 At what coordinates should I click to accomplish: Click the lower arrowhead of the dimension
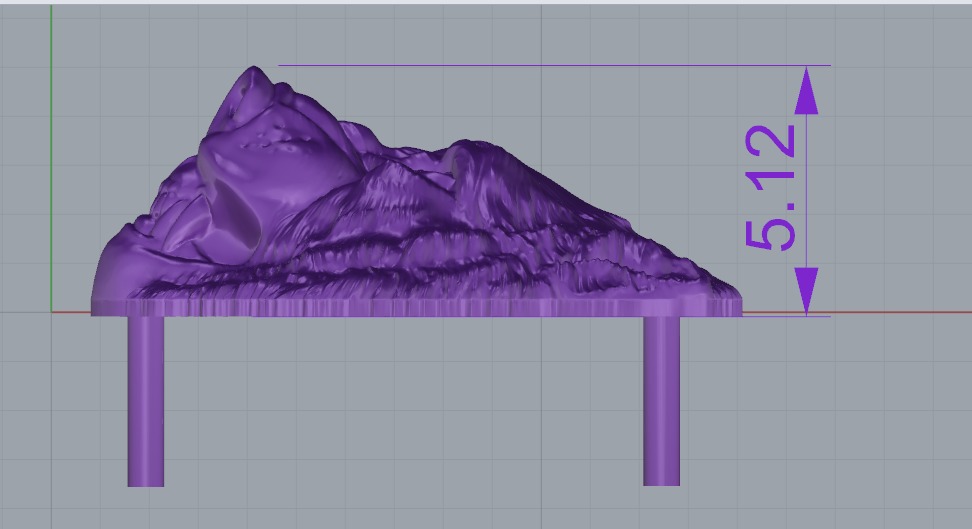[806, 291]
